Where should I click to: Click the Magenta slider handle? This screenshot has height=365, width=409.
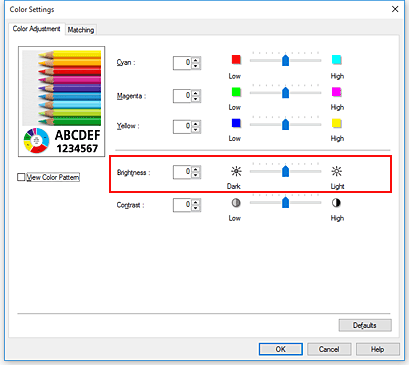tap(285, 92)
